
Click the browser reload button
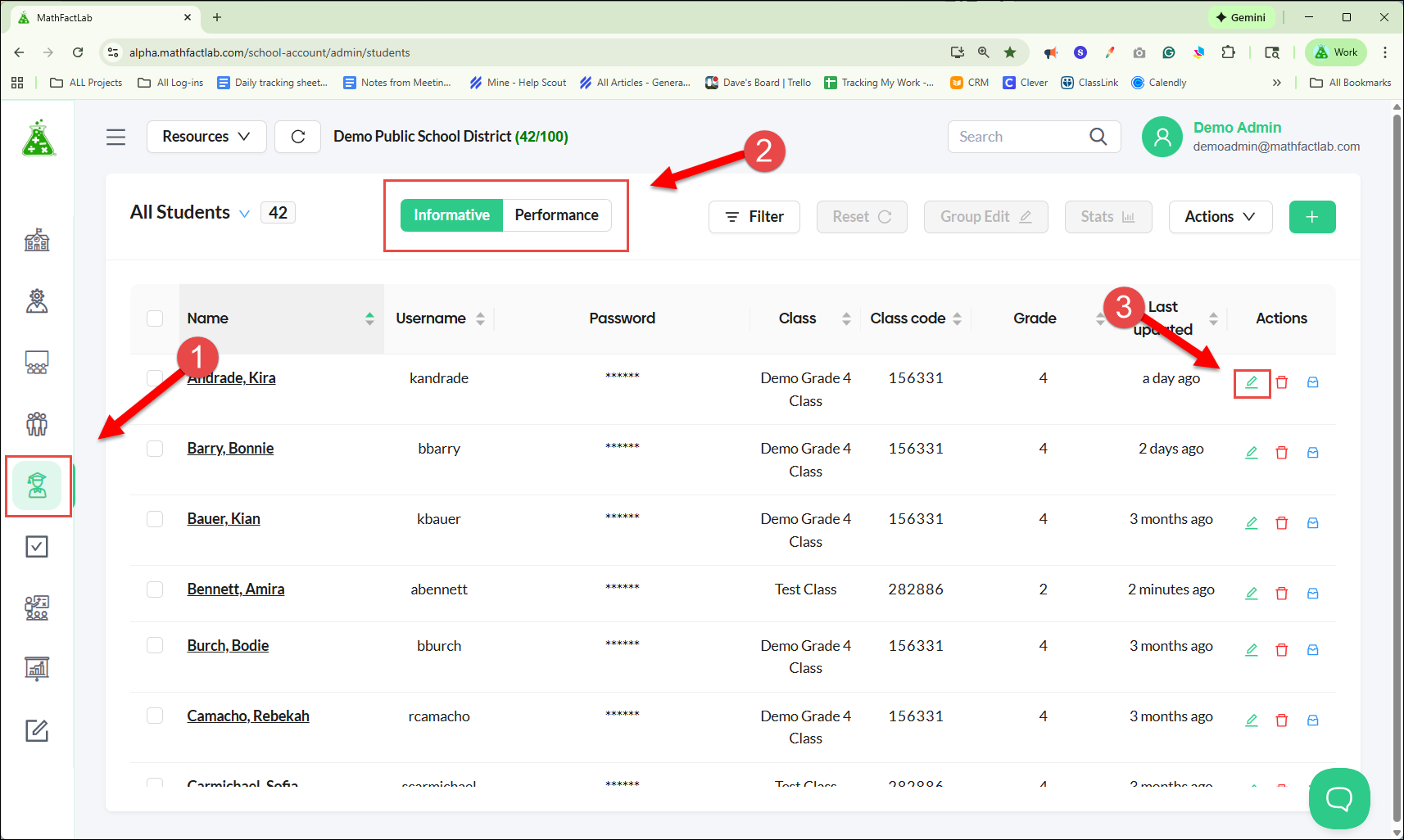78,52
